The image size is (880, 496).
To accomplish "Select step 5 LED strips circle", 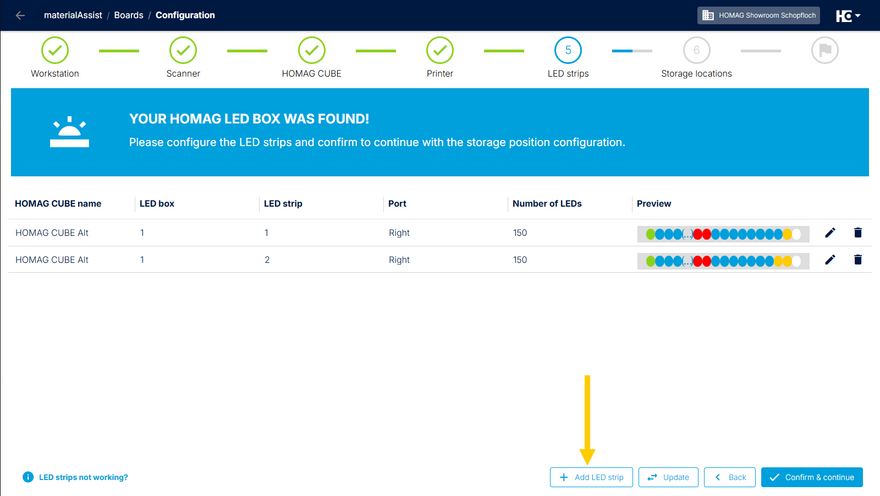I will point(568,50).
